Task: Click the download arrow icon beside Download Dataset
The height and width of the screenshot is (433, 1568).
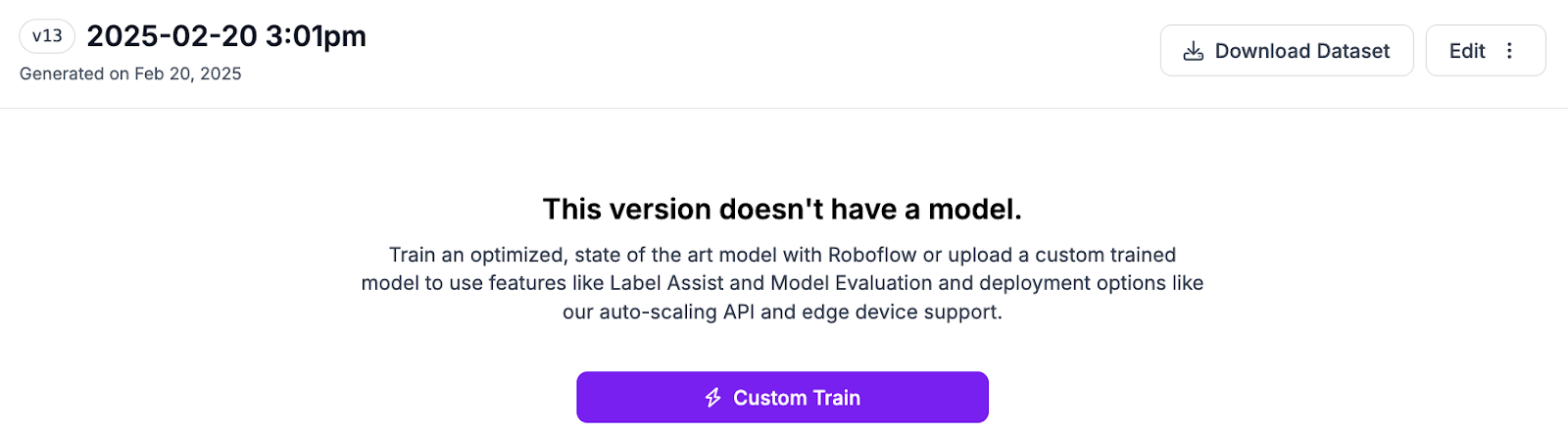Action: click(1193, 51)
